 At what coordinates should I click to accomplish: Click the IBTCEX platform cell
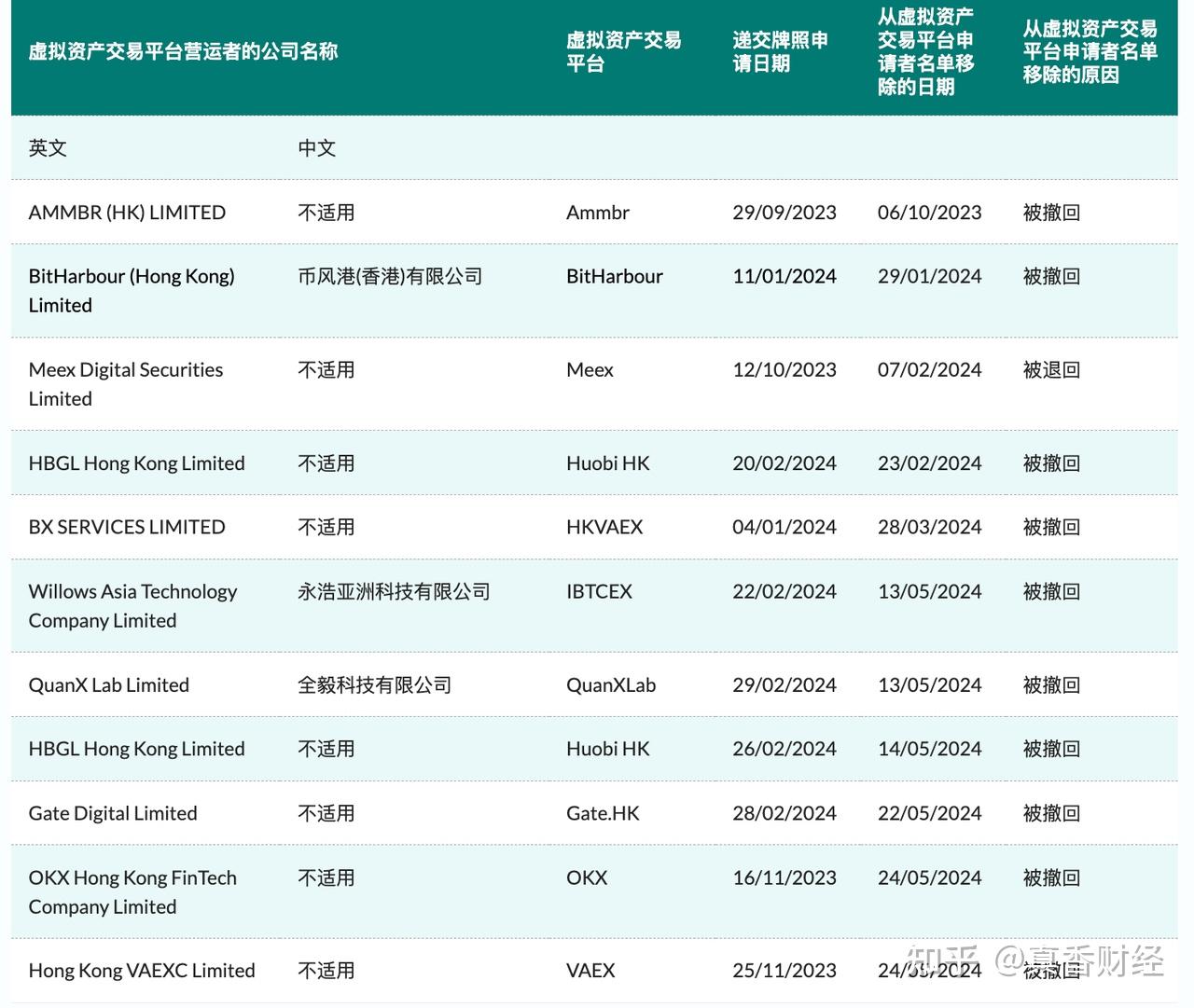(x=599, y=592)
